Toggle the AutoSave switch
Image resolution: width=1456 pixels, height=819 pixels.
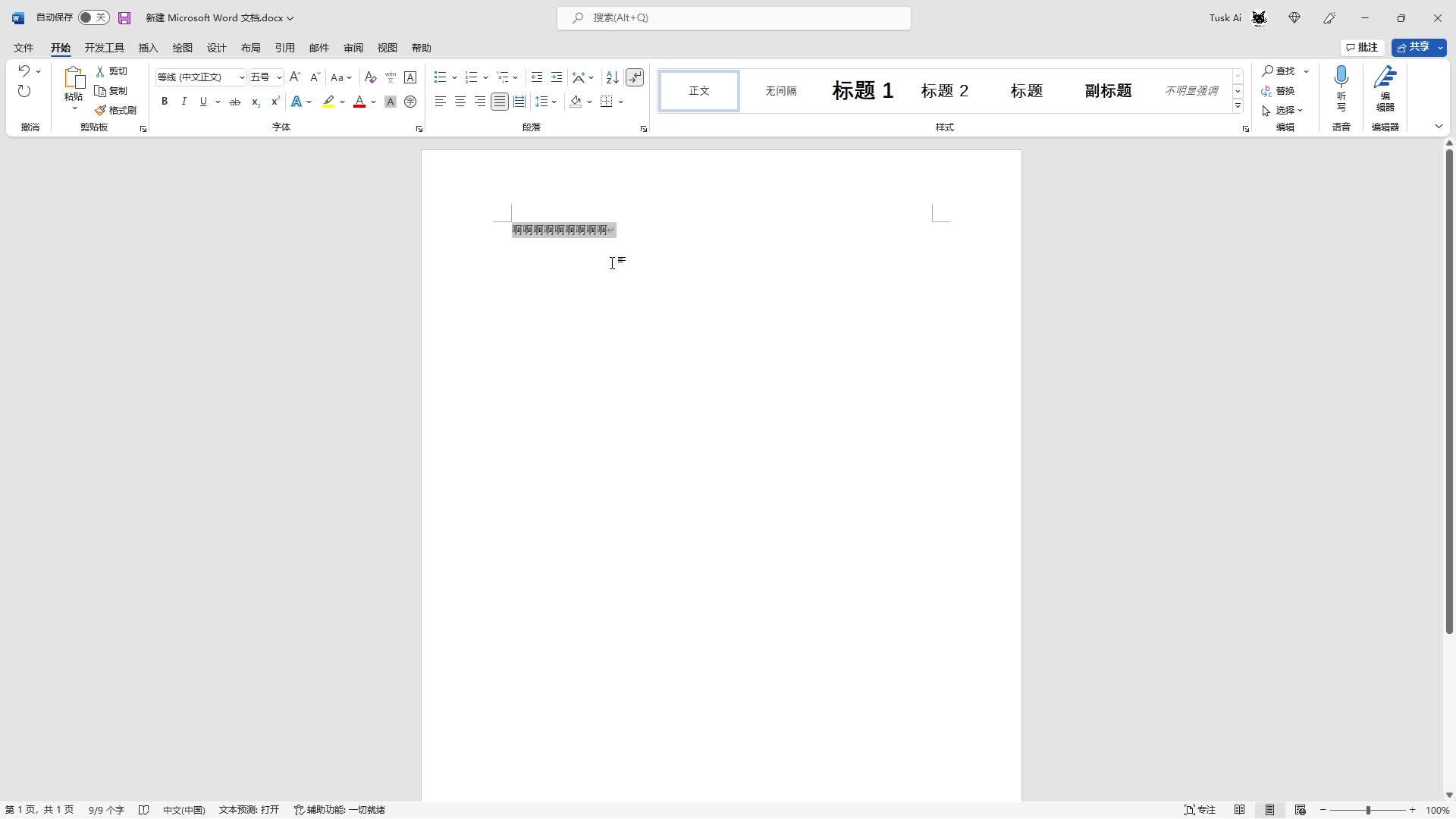(x=94, y=17)
